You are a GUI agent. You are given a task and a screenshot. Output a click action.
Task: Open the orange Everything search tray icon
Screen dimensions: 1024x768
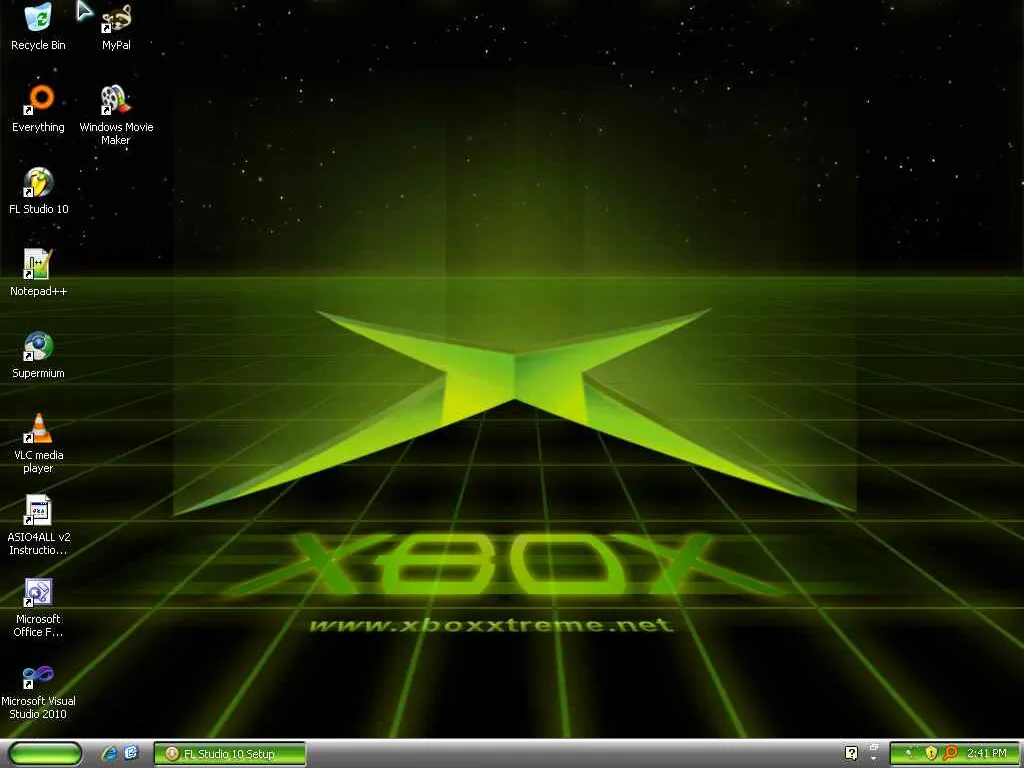pyautogui.click(x=951, y=754)
